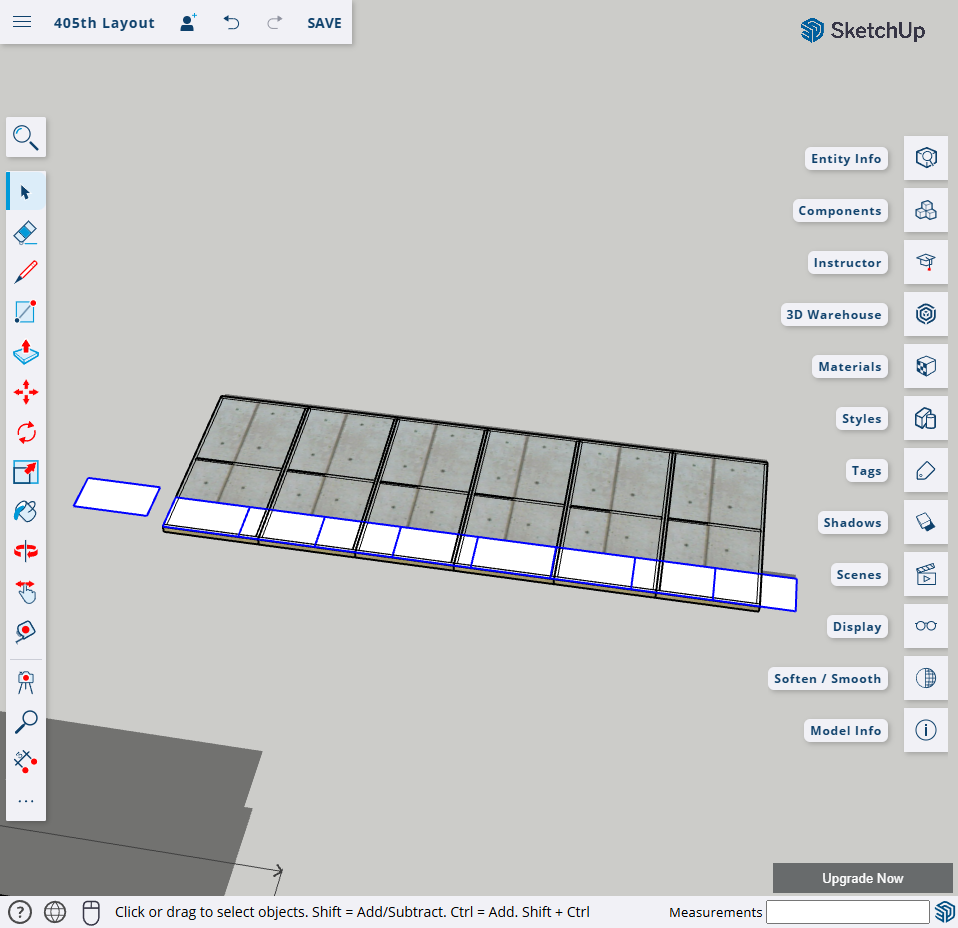Open the Components panel icon
The width and height of the screenshot is (958, 928).
pyautogui.click(x=926, y=210)
